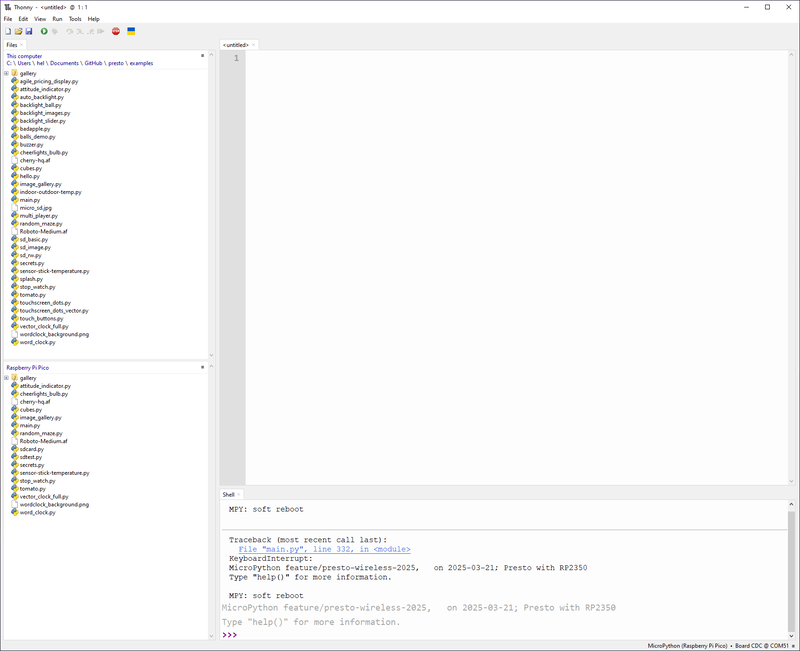Expand the gallery folder under This computer
The image size is (800, 651).
6,73
